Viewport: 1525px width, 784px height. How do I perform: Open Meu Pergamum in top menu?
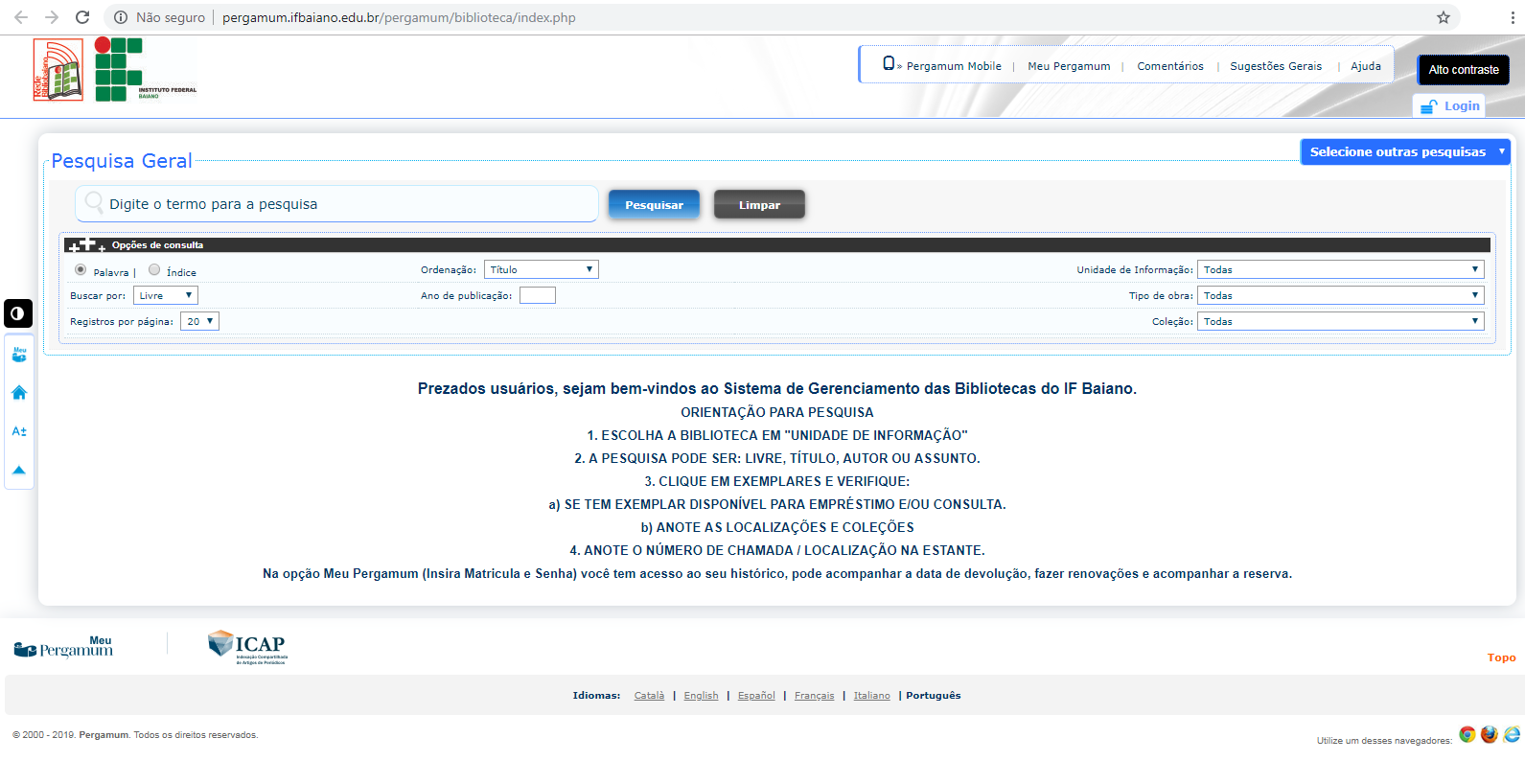[x=1069, y=66]
